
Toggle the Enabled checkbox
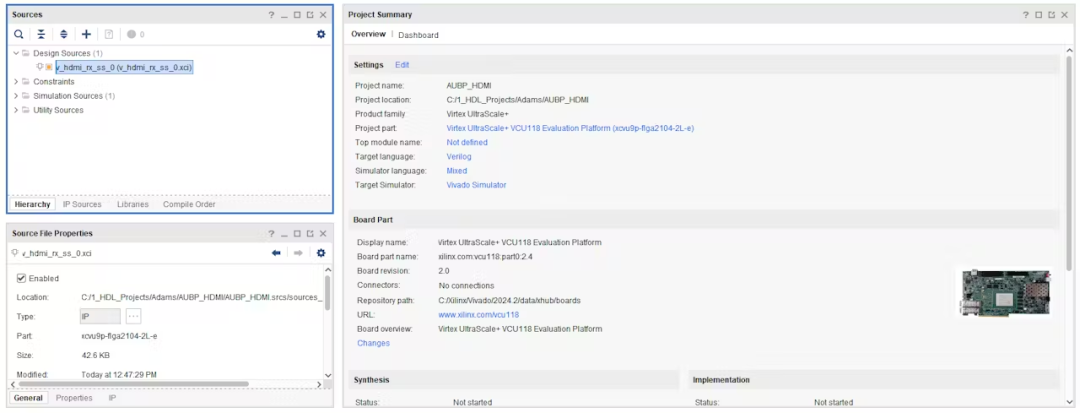tap(22, 278)
